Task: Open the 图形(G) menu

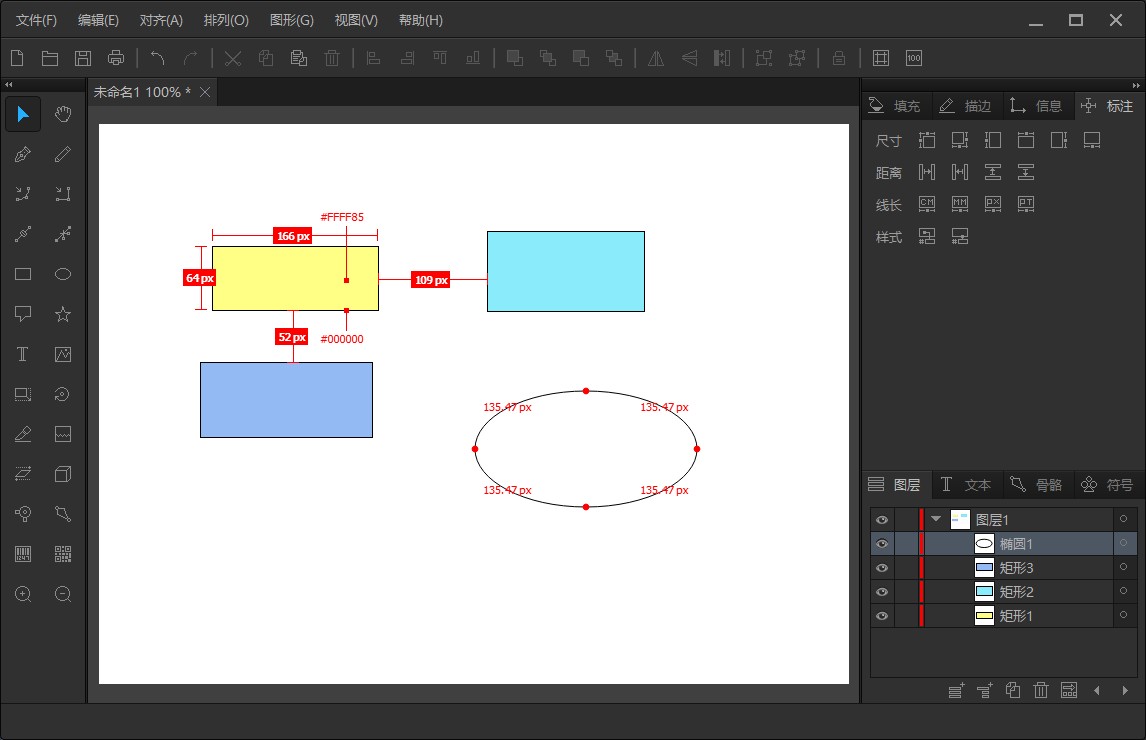Action: click(x=291, y=20)
